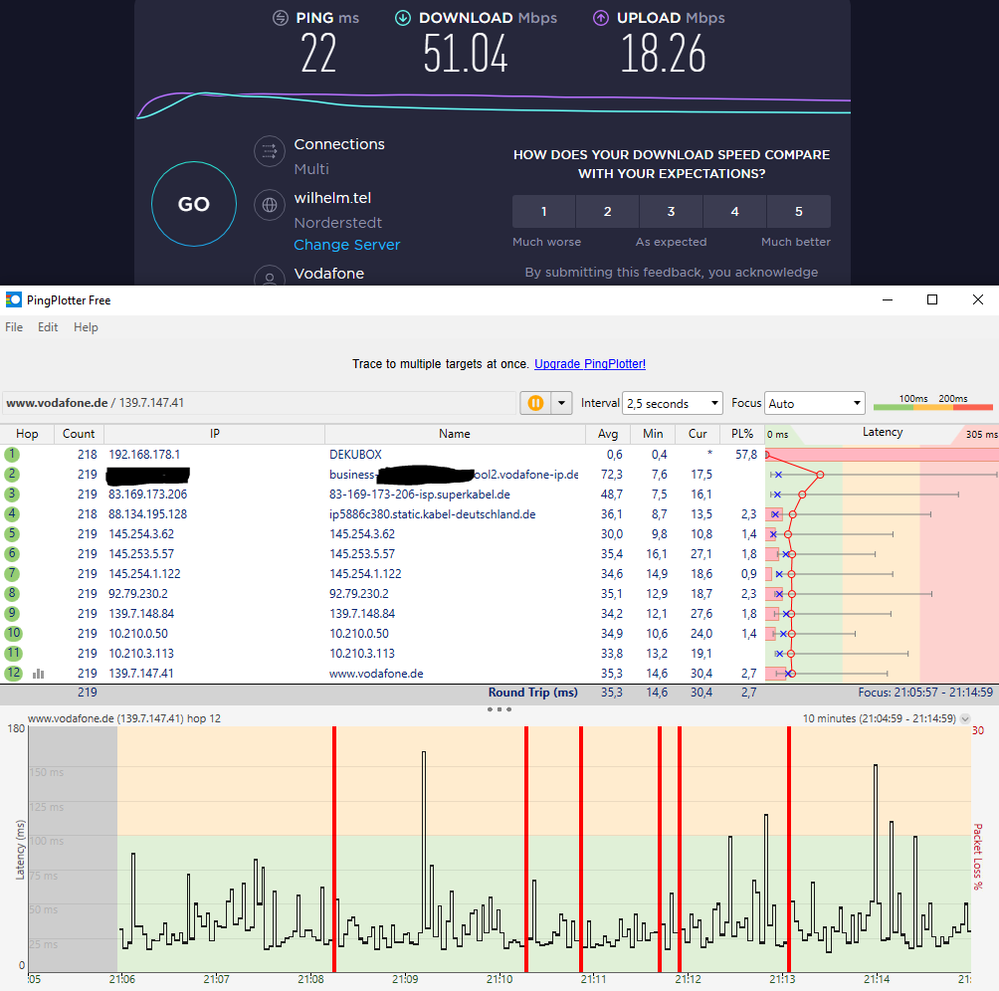This screenshot has width=999, height=991.
Task: Click the hop 2 green circle icon
Action: pos(12,474)
